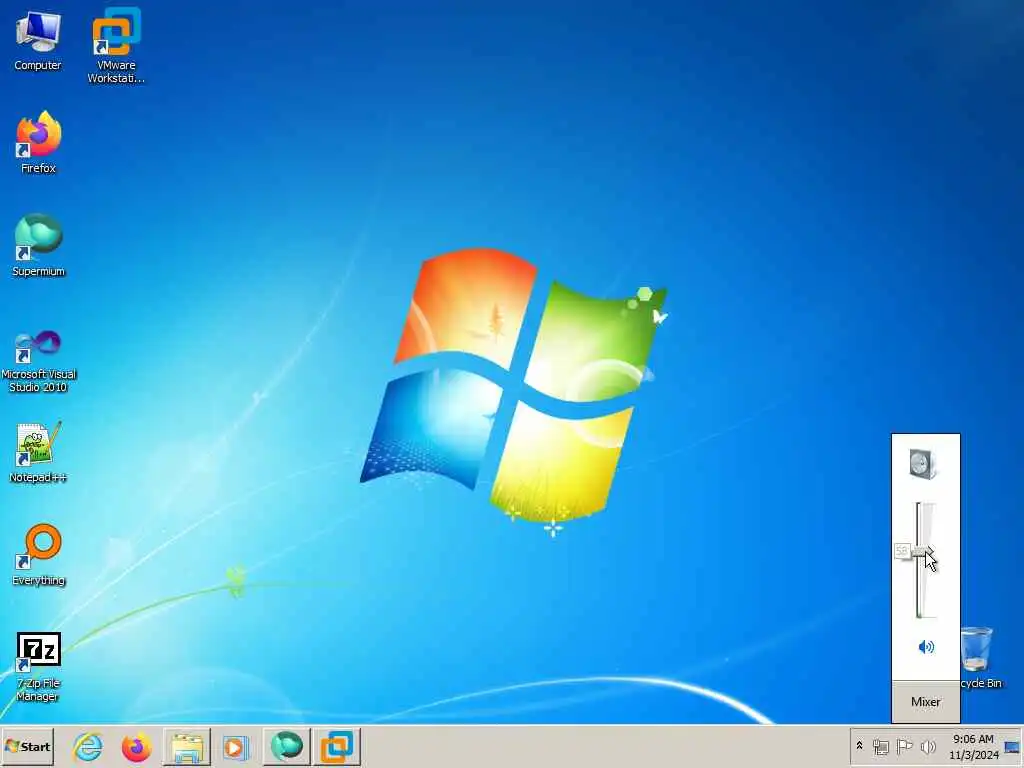Select the VMware Workstation desktop shortcut
The width and height of the screenshot is (1024, 768).
pos(116,46)
